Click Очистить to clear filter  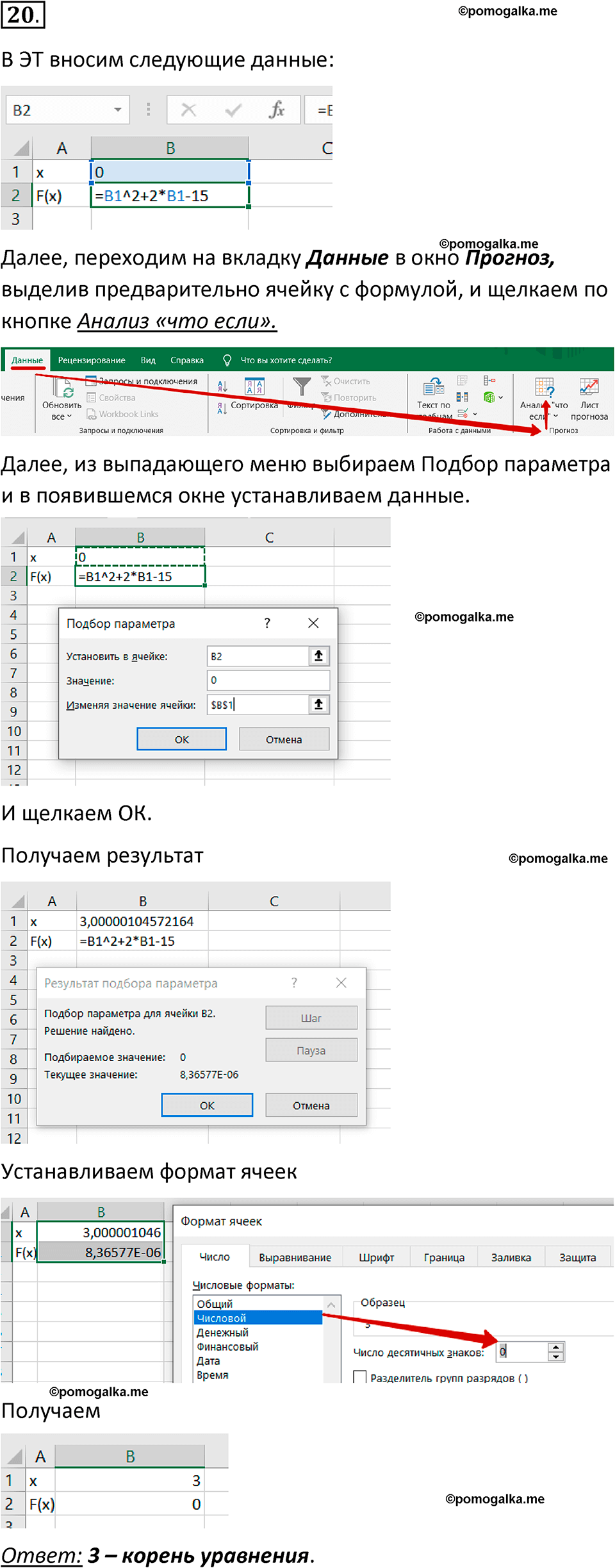coord(346,381)
